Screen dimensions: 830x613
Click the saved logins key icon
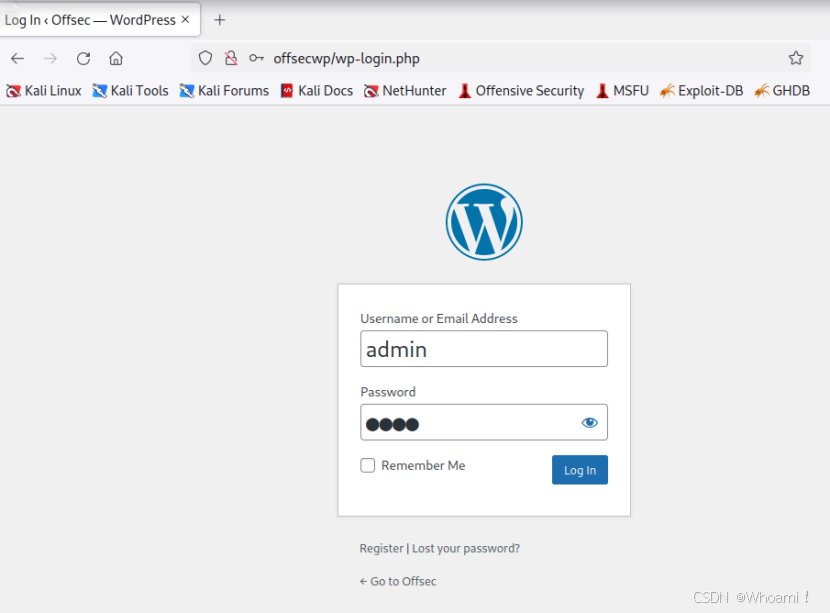(x=256, y=58)
